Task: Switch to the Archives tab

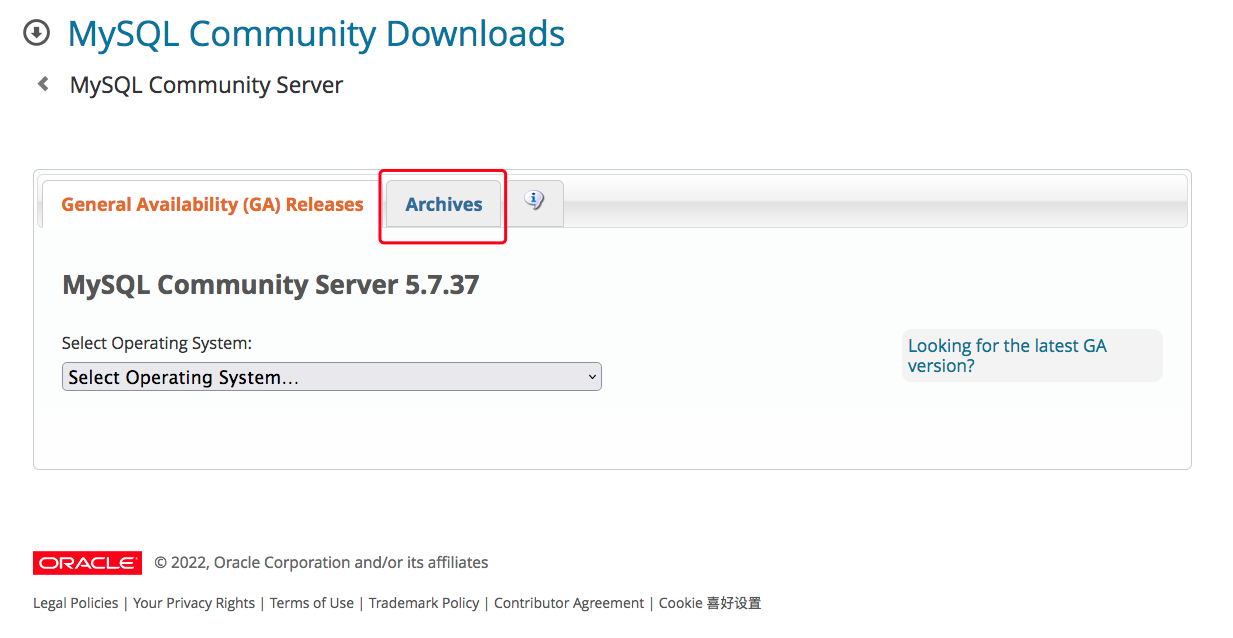Action: (444, 204)
